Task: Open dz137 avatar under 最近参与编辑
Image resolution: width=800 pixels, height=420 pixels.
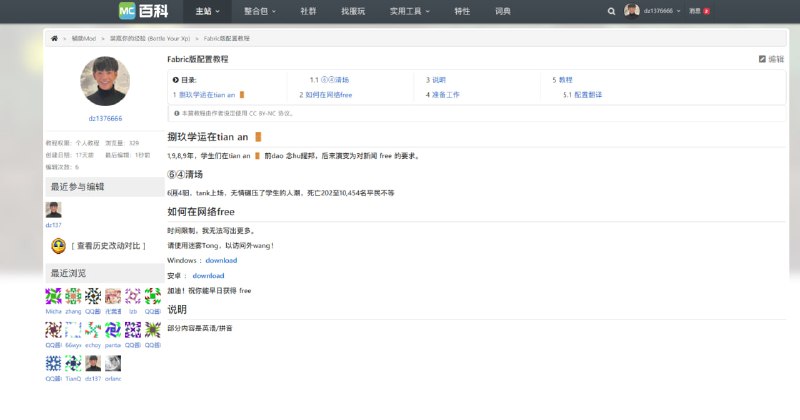Action: (54, 210)
